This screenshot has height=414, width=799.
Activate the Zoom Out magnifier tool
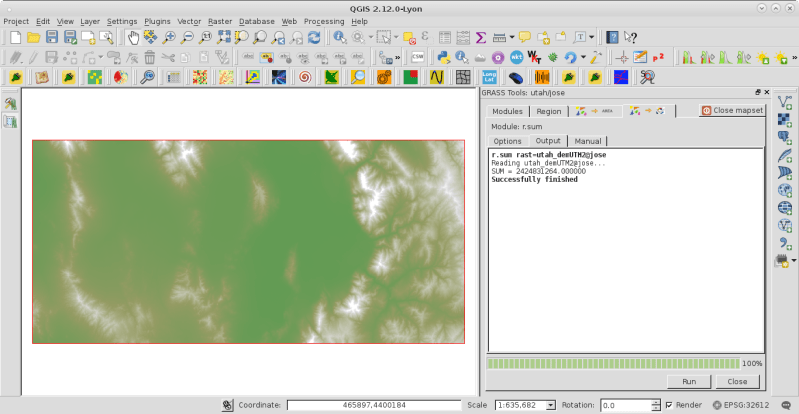[187, 37]
